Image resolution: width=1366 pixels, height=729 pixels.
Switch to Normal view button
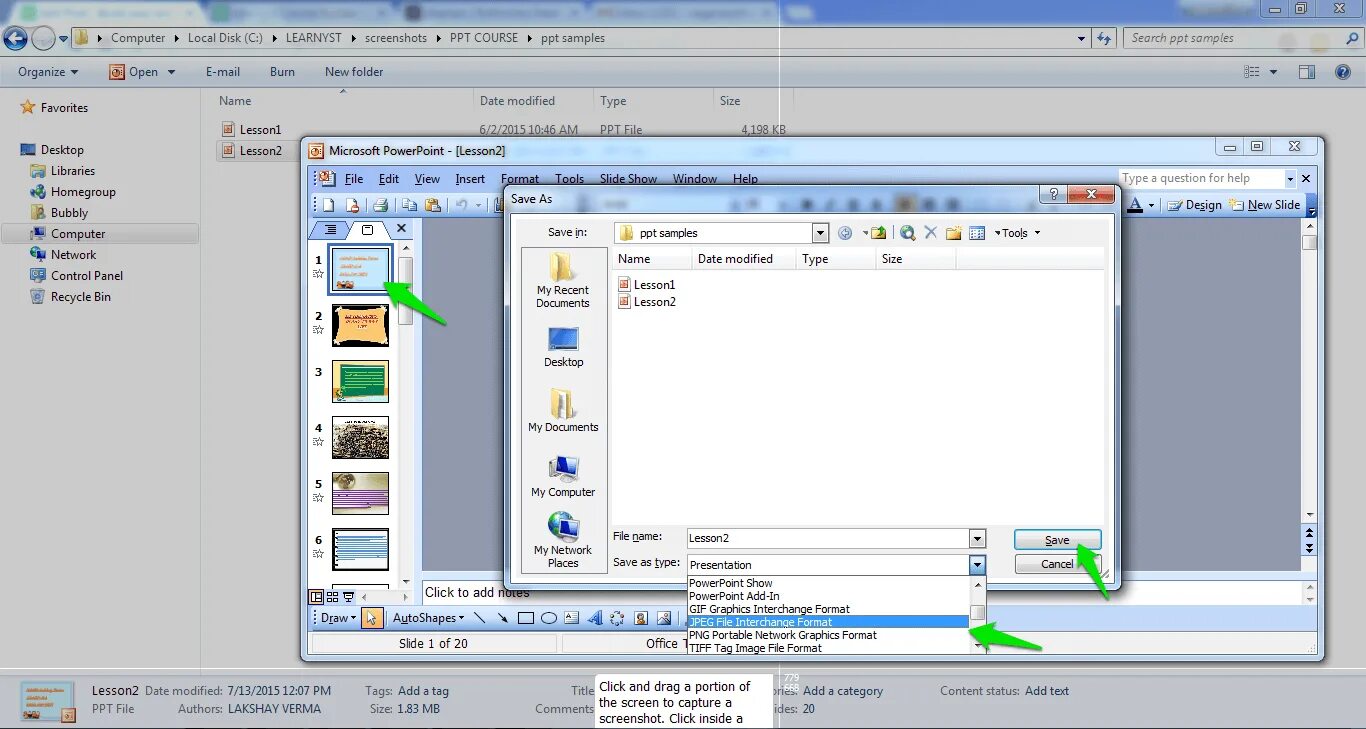click(x=317, y=597)
